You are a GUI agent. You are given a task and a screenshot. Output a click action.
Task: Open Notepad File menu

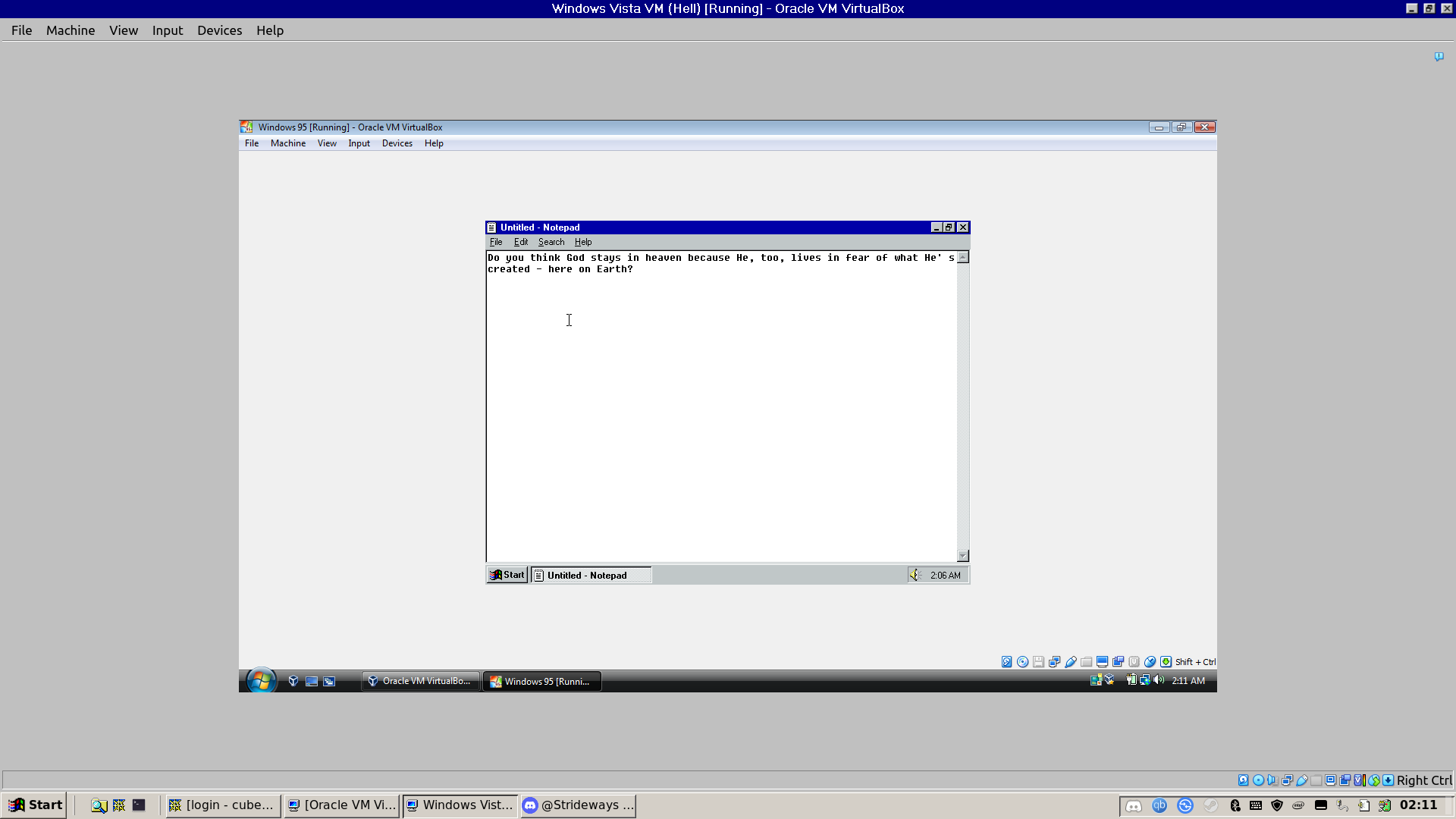[x=496, y=242]
